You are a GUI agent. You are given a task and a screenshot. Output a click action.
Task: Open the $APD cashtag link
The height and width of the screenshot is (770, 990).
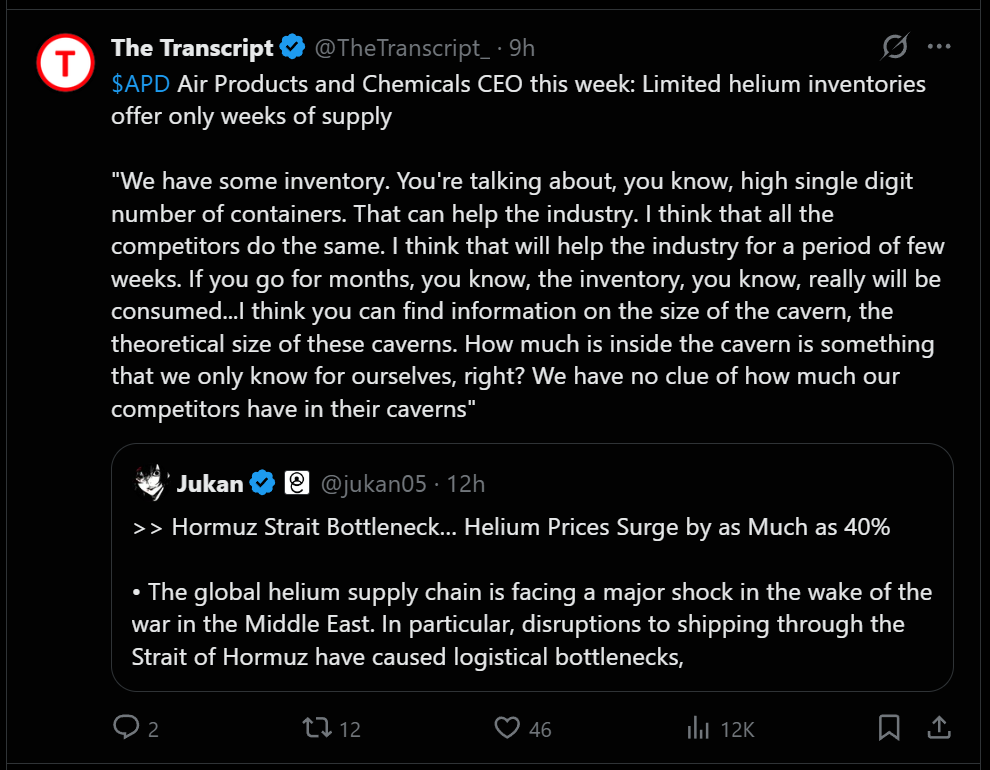pyautogui.click(x=141, y=83)
